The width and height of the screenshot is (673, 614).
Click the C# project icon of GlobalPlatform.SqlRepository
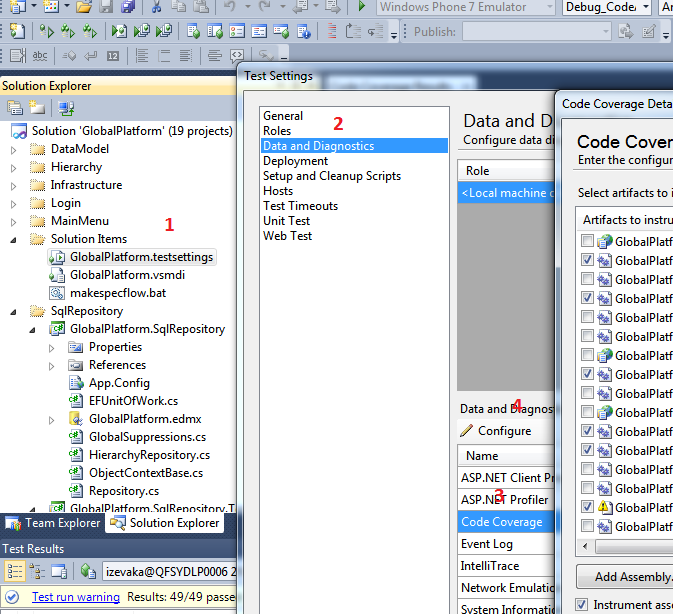(57, 329)
